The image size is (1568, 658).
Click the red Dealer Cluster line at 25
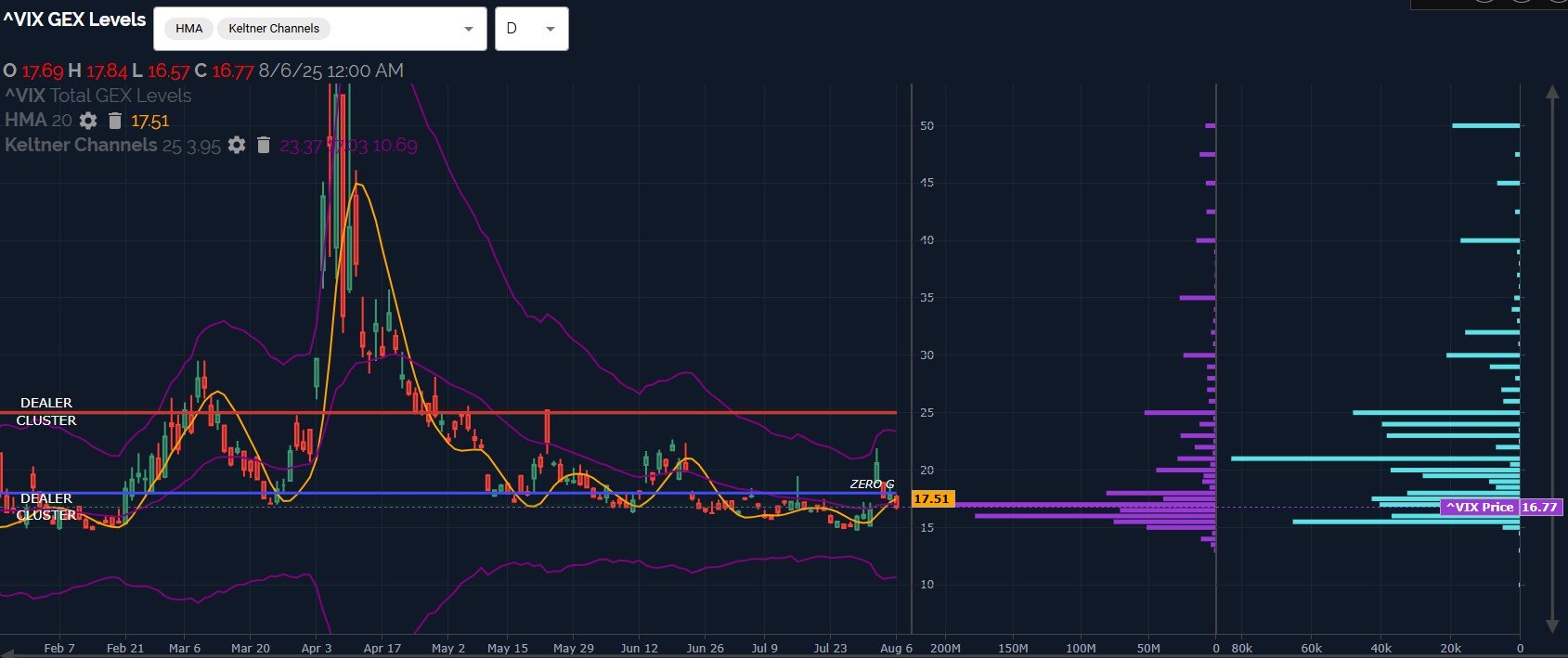[x=448, y=412]
